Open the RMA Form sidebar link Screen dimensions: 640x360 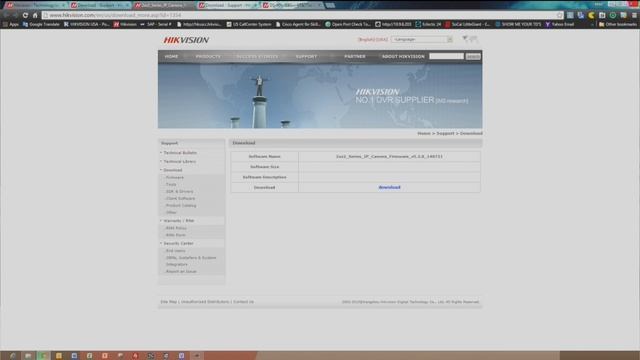176,235
